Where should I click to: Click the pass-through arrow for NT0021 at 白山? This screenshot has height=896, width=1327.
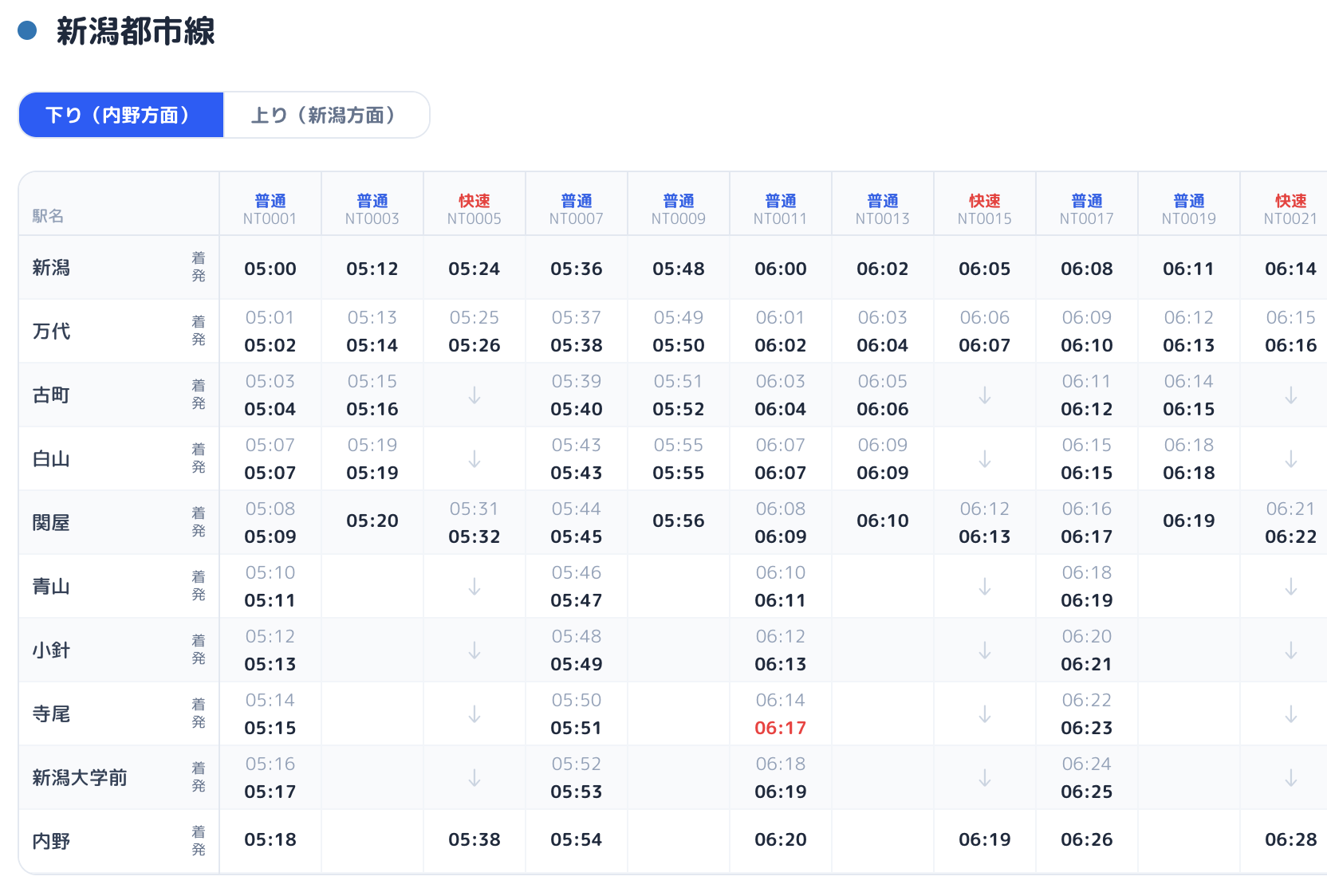pyautogui.click(x=1291, y=459)
